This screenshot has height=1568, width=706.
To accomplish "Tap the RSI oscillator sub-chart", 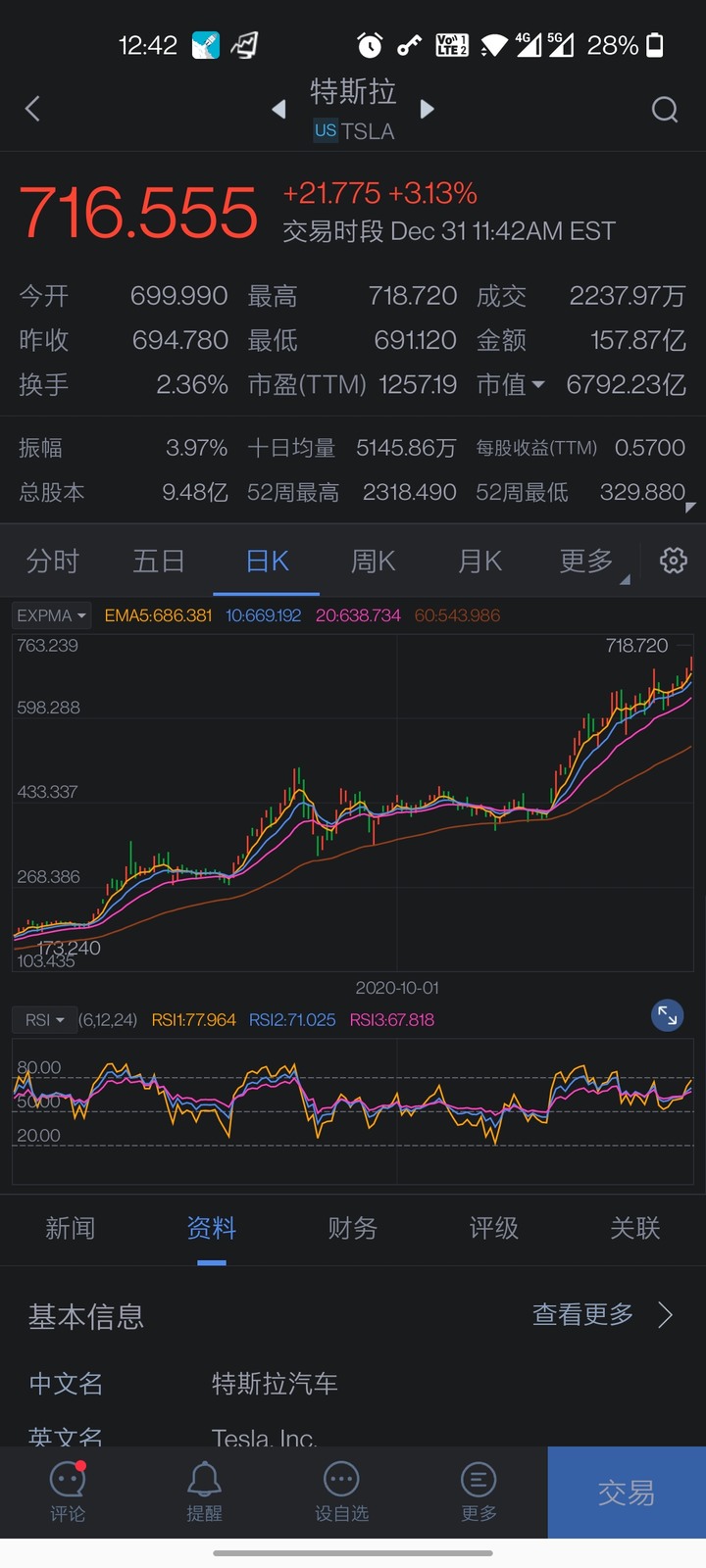I will pos(353,1112).
